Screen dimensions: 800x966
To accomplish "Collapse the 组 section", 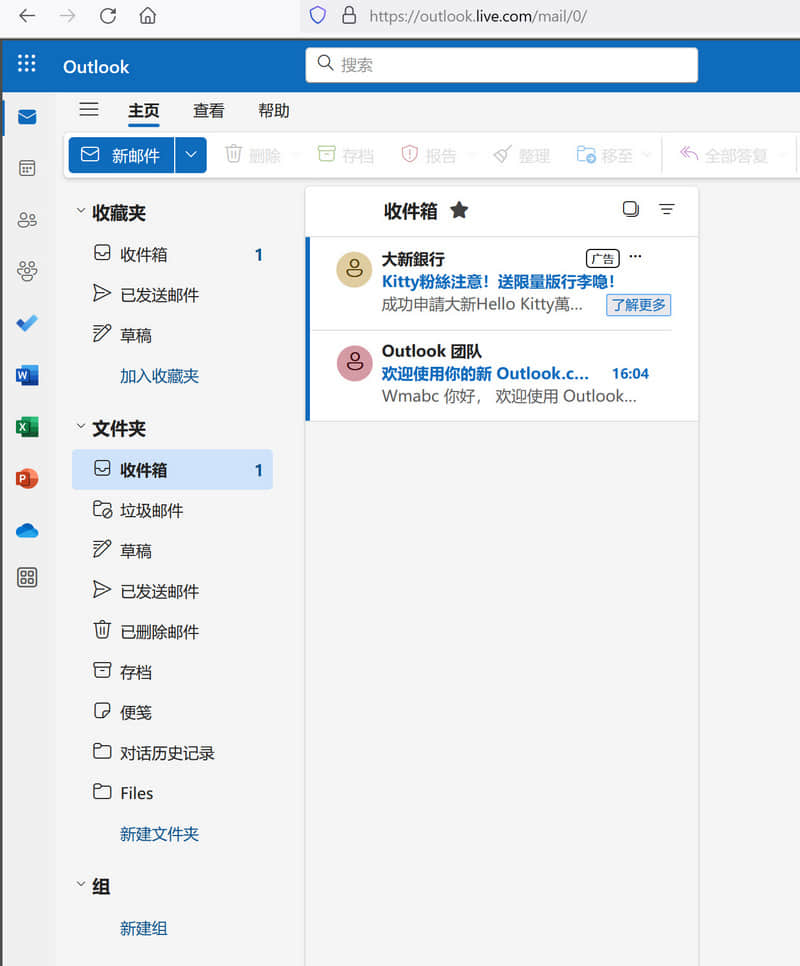I will 81,885.
